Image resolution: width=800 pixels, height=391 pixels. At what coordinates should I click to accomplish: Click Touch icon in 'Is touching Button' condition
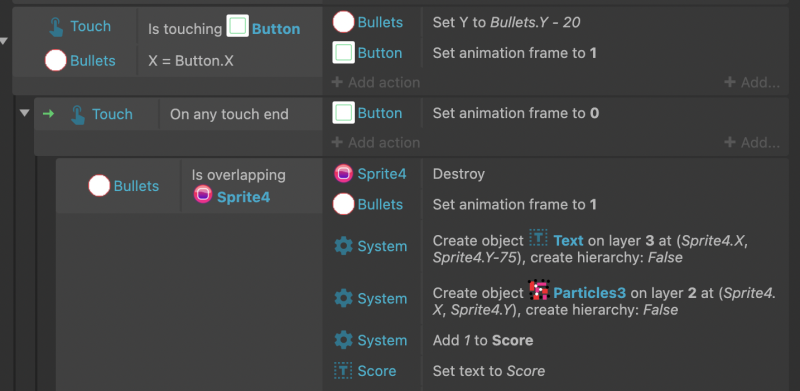(x=57, y=27)
